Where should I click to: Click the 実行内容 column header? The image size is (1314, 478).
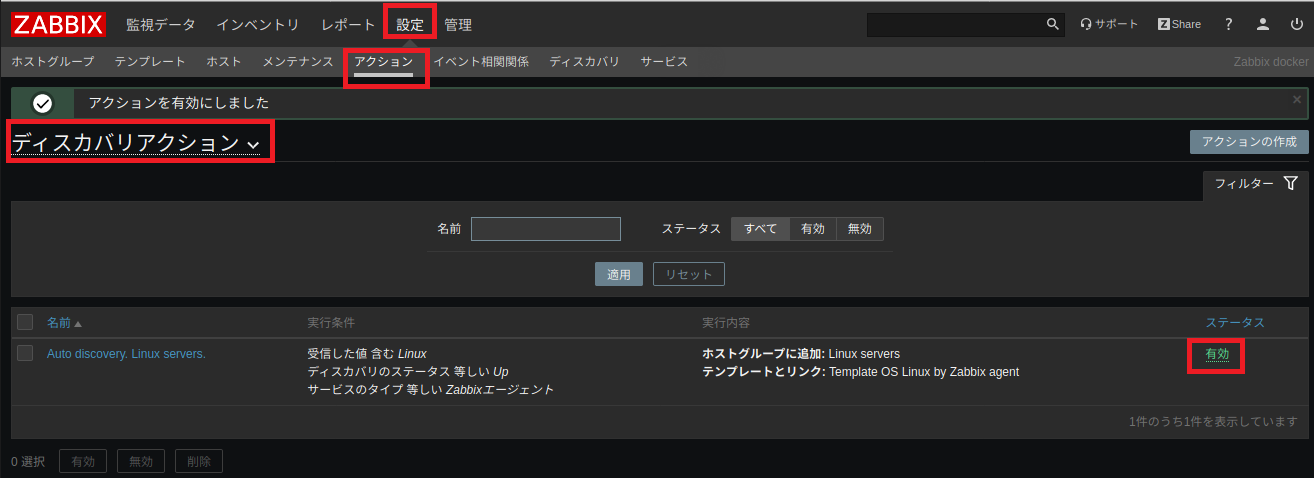(x=727, y=323)
